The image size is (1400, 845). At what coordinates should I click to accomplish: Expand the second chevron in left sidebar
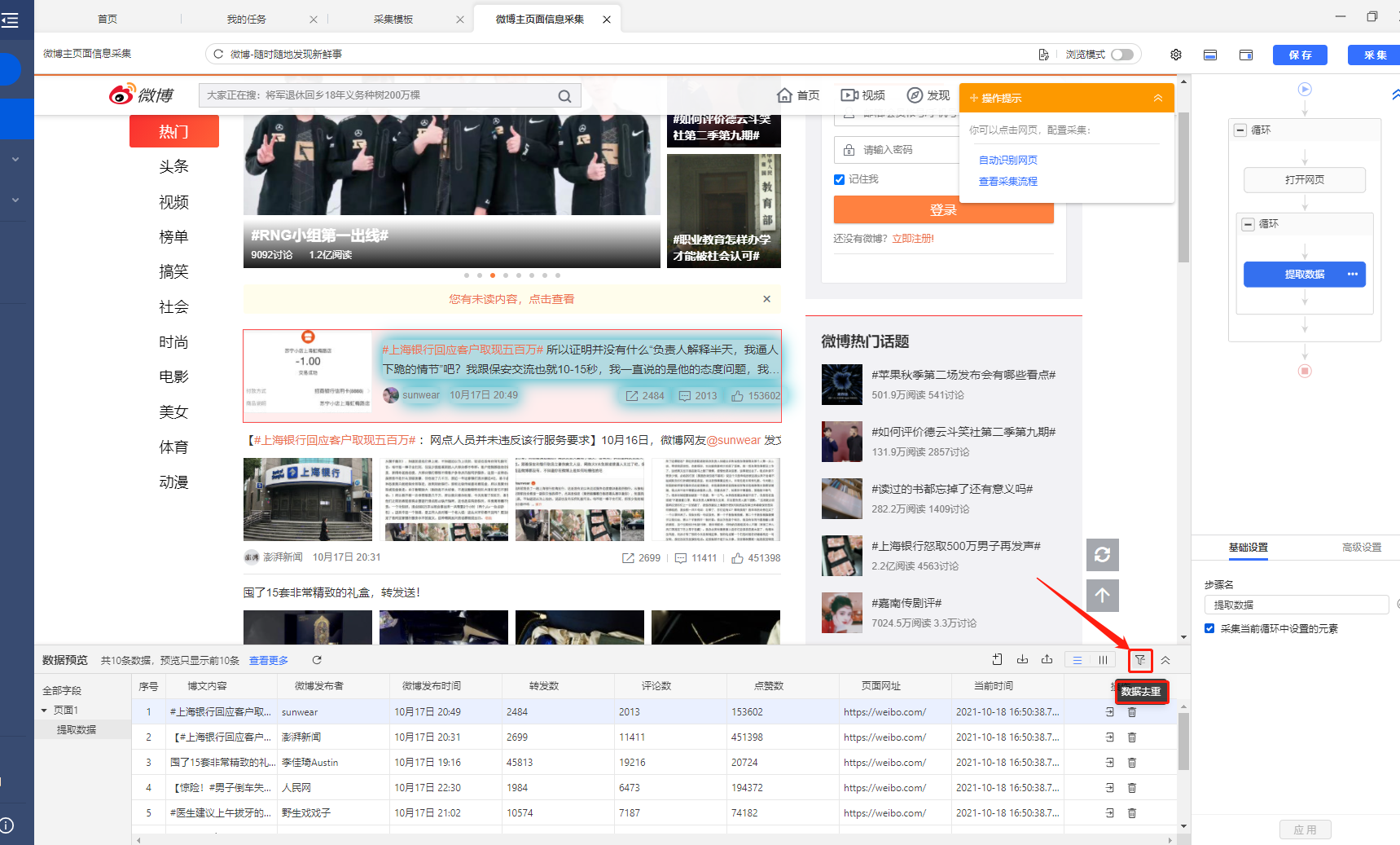pyautogui.click(x=15, y=200)
